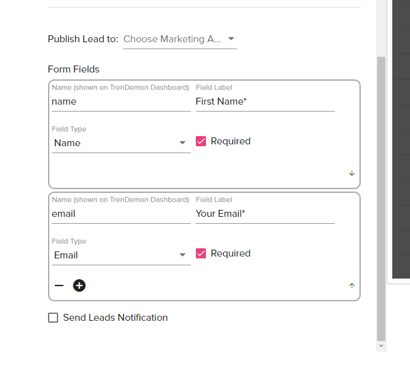Move the email field up with arrow icon
This screenshot has height=375, width=410.
point(352,285)
